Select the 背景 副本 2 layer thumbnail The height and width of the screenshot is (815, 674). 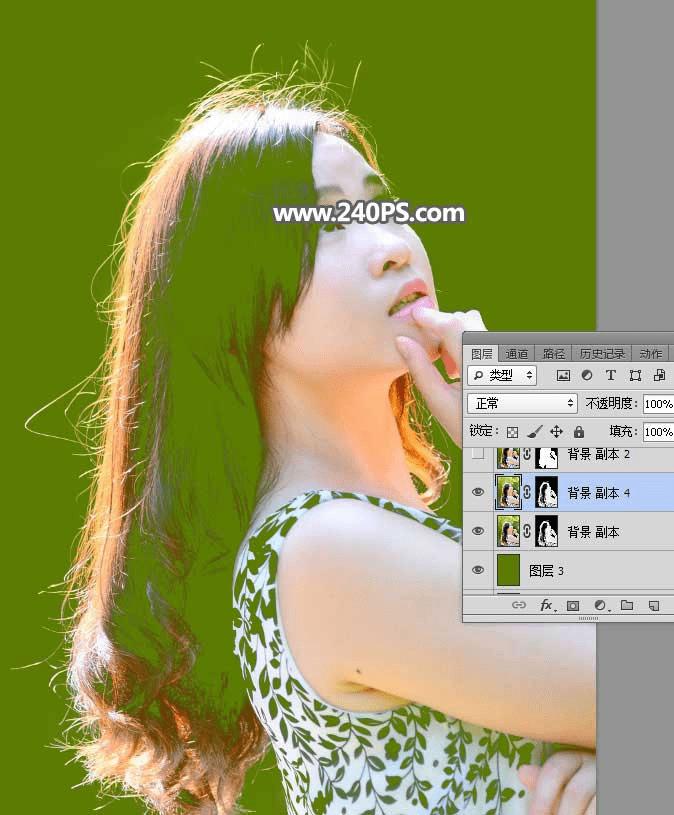coord(509,457)
